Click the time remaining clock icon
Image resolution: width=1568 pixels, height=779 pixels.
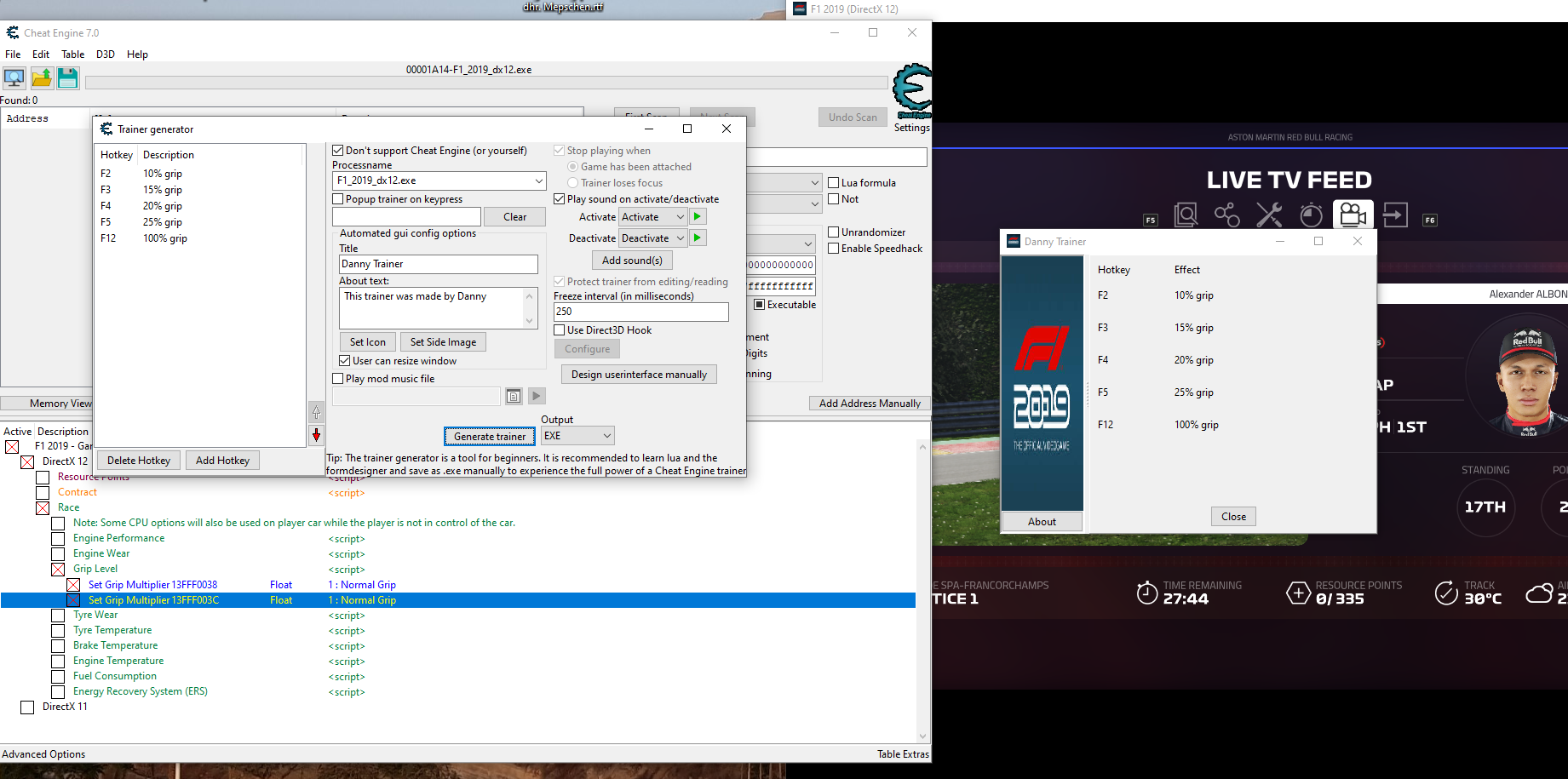click(x=1147, y=593)
